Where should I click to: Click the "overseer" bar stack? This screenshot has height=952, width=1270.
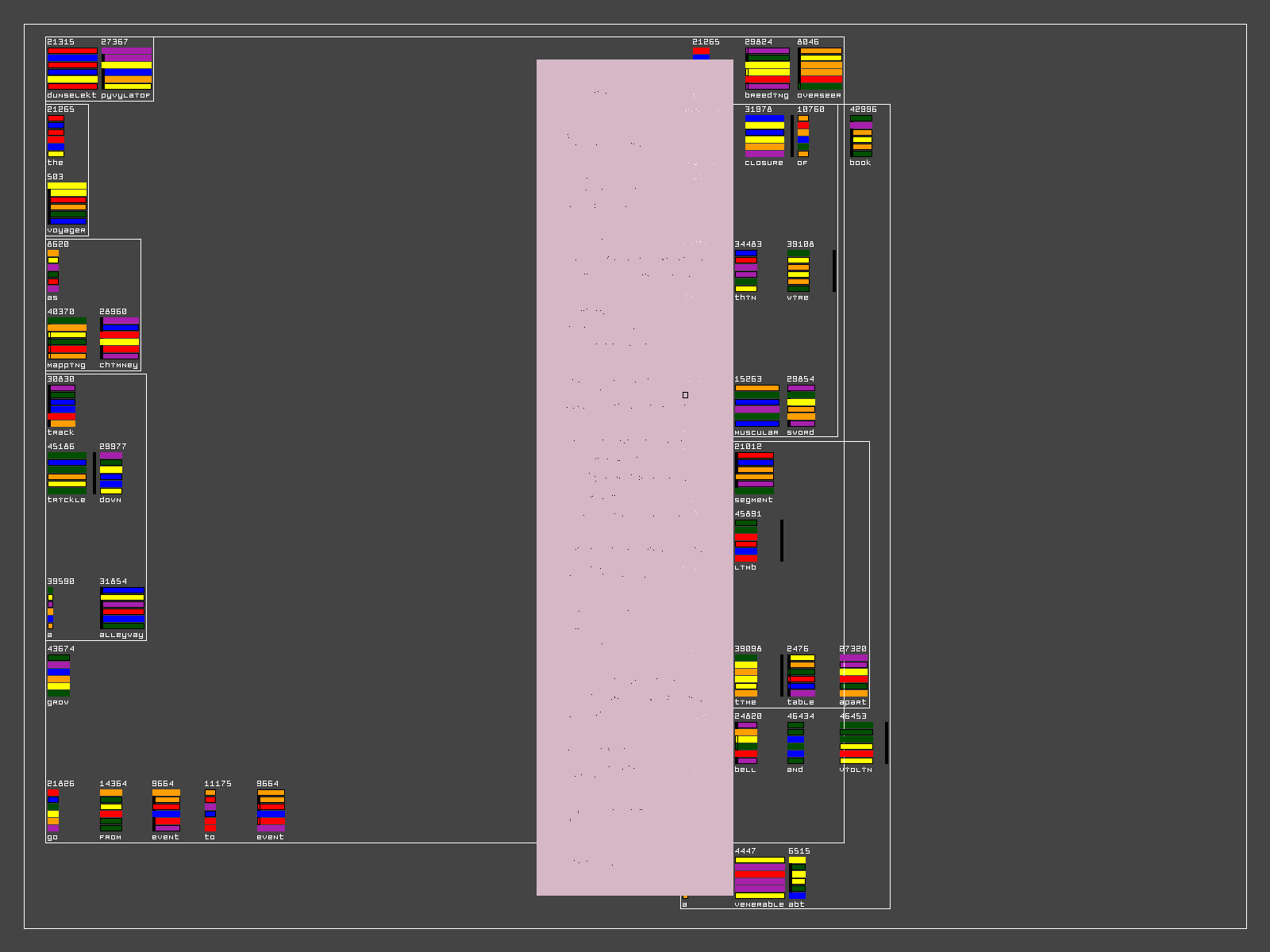coord(821,68)
